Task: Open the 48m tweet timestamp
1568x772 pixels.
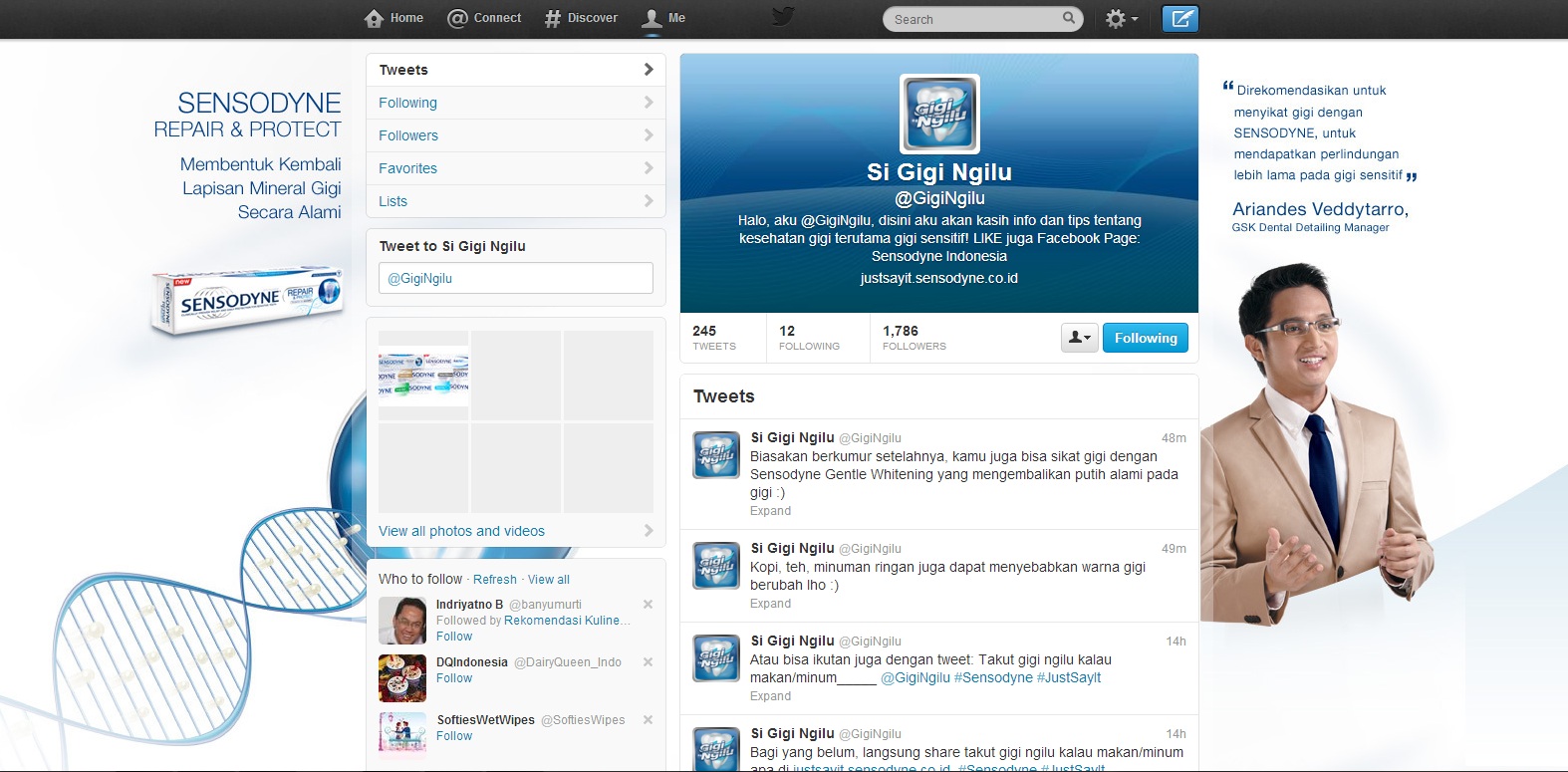Action: pos(1174,437)
